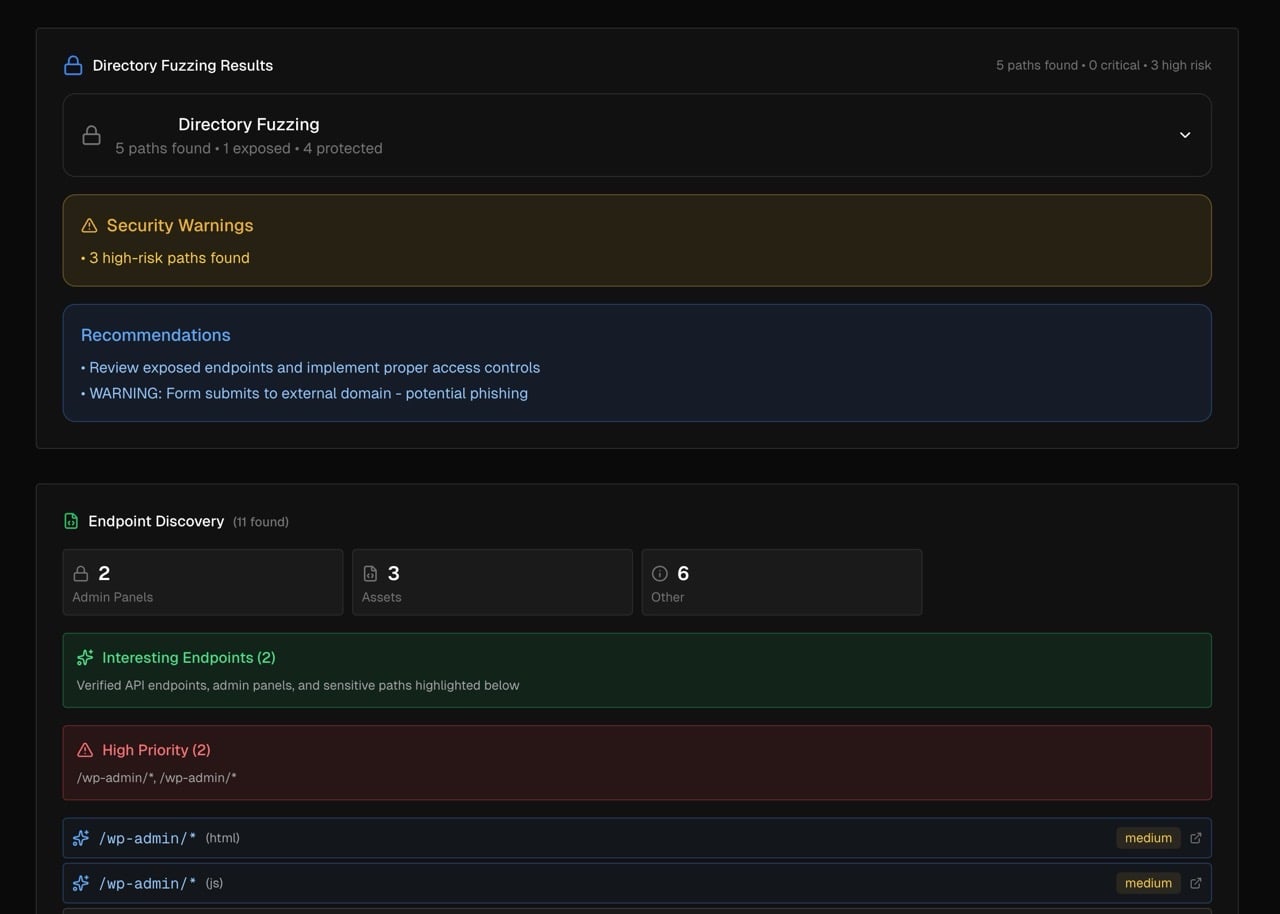Click the info icon in Other card

pyautogui.click(x=659, y=574)
